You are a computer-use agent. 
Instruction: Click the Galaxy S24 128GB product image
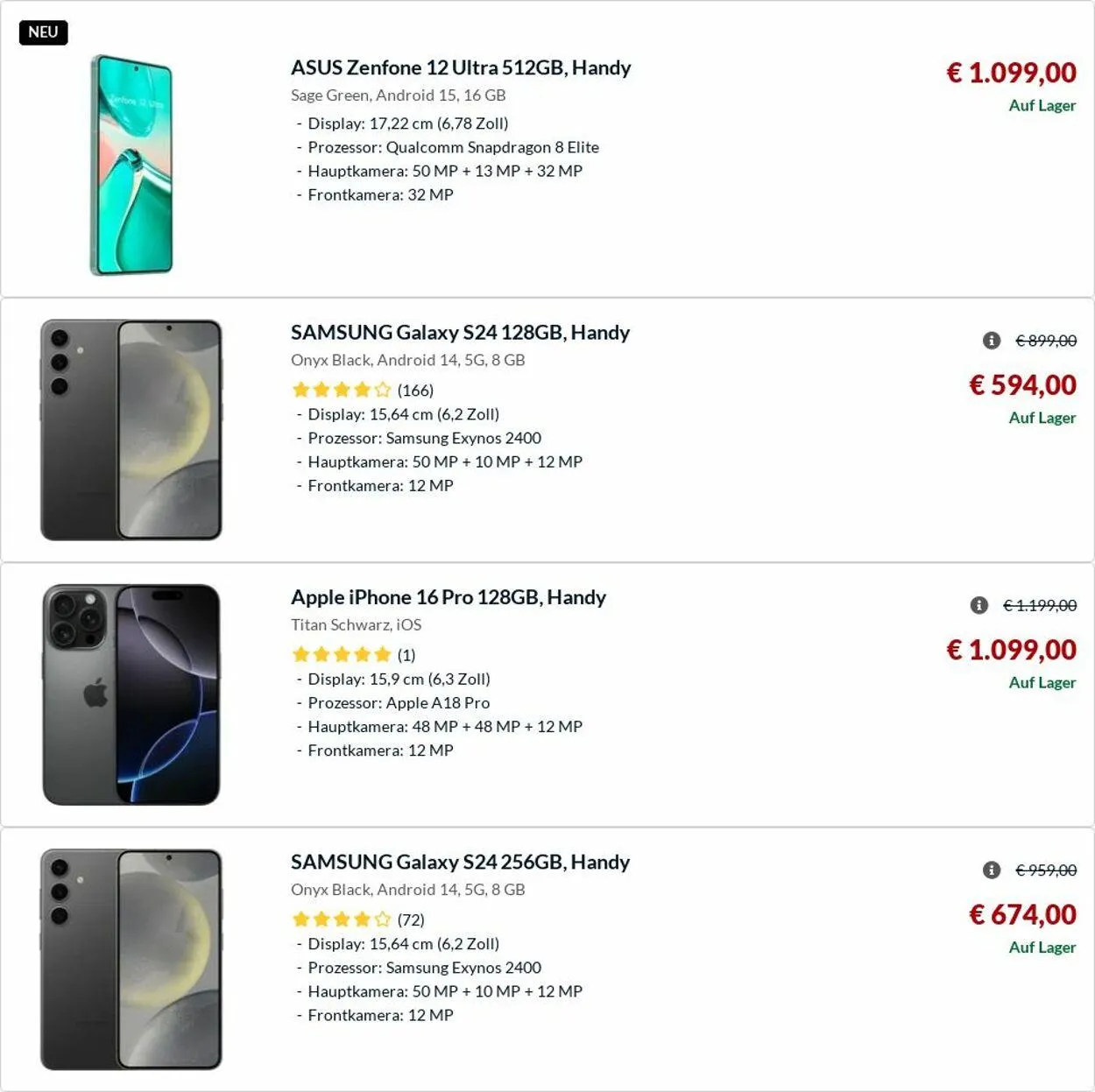click(x=131, y=429)
